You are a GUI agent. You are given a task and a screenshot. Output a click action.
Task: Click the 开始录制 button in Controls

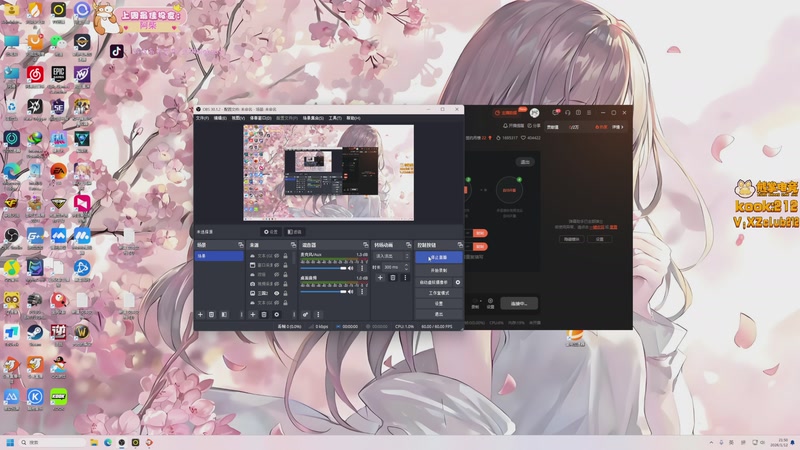click(439, 270)
